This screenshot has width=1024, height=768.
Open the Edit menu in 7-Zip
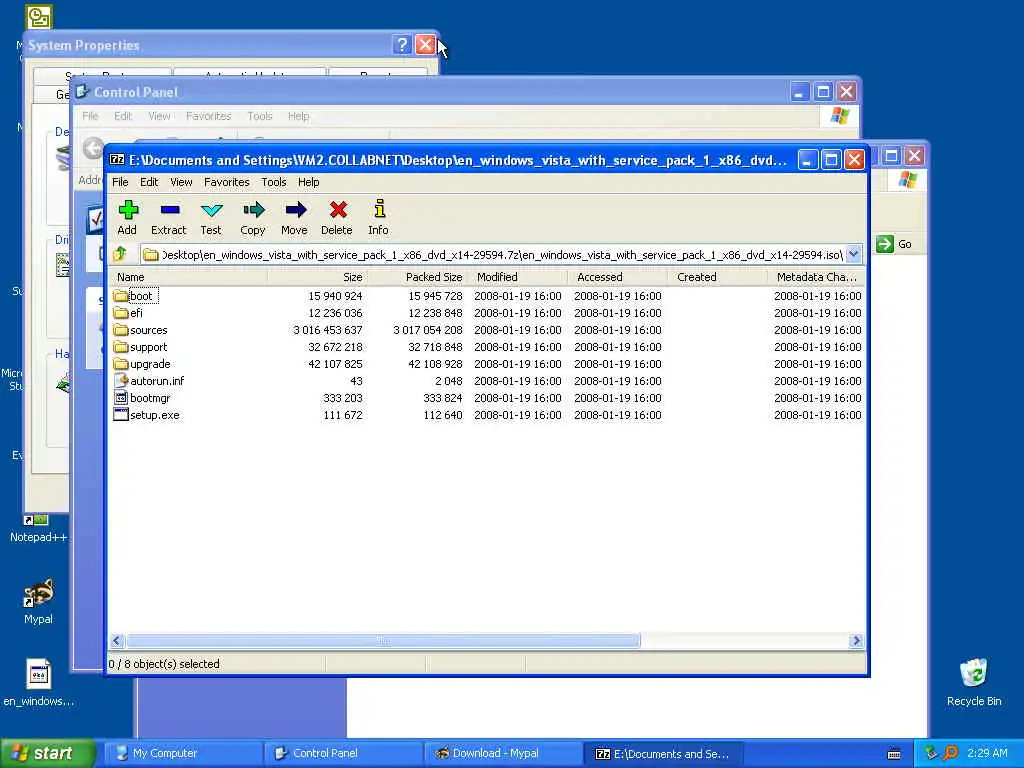(149, 182)
